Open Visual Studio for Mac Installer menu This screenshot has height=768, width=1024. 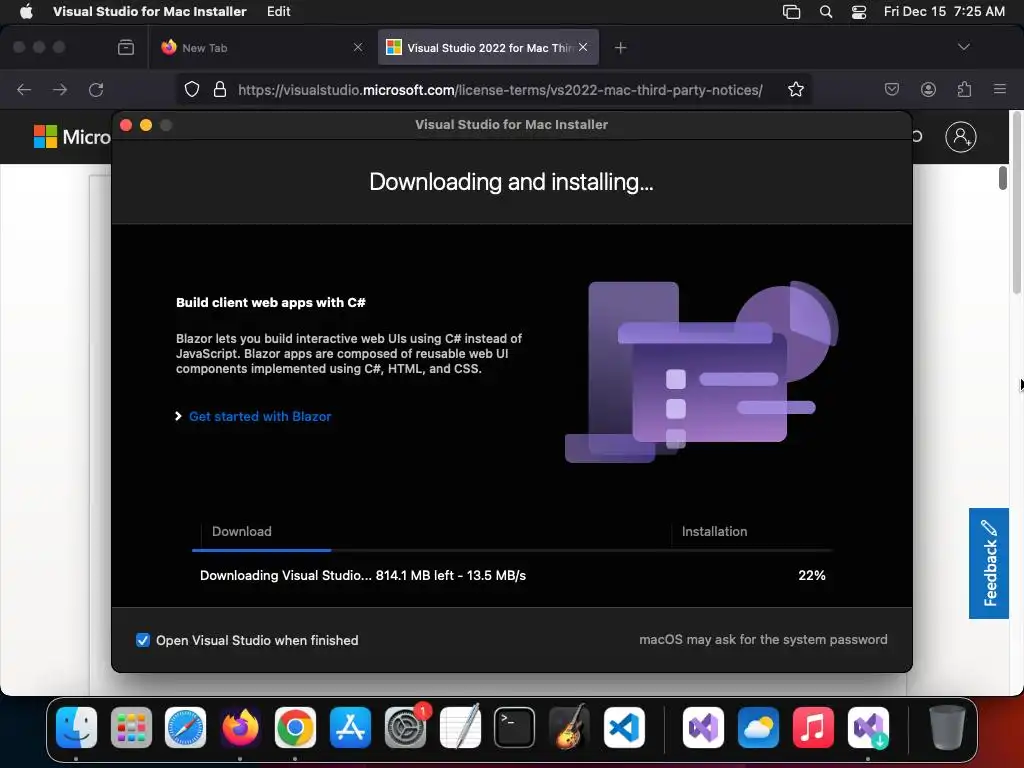coord(150,11)
